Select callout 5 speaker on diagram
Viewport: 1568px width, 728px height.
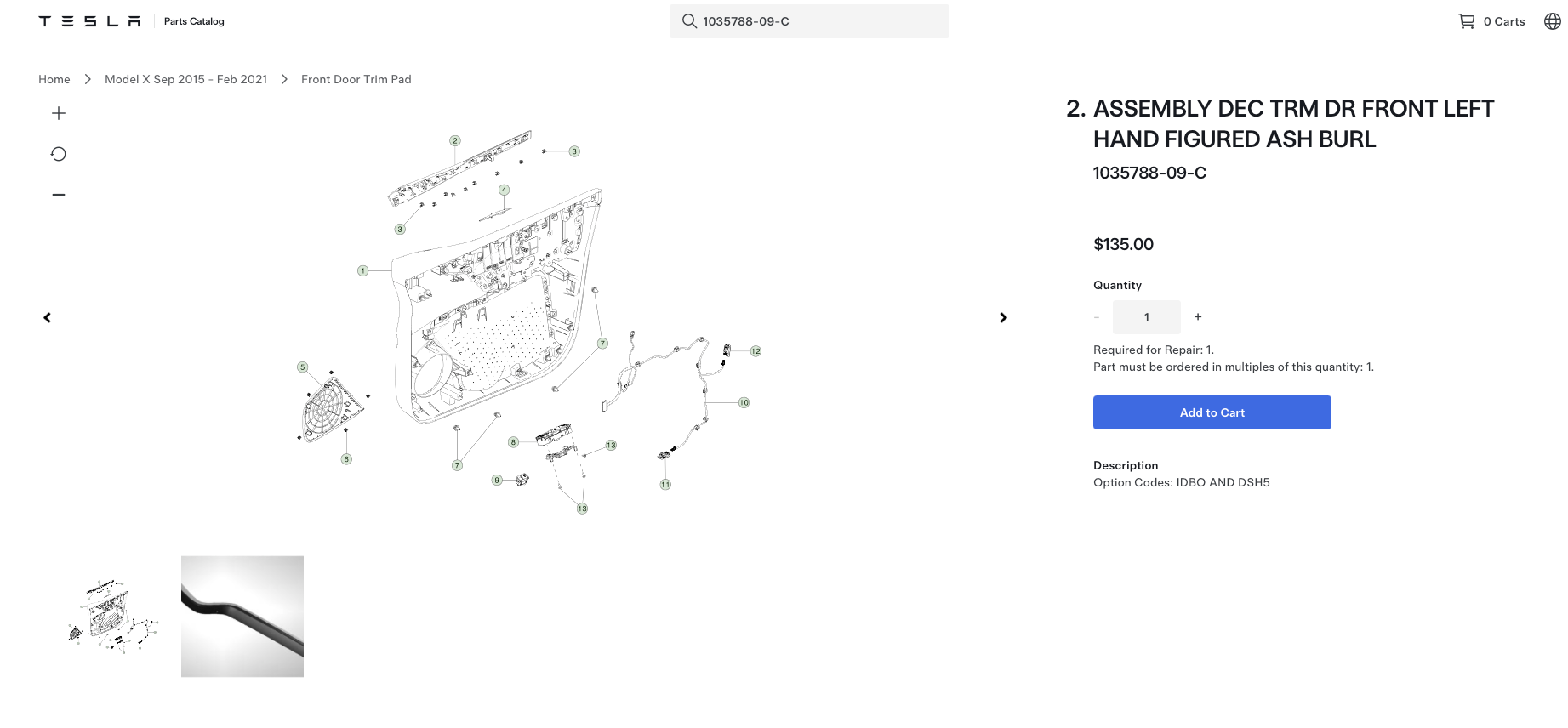coord(302,367)
